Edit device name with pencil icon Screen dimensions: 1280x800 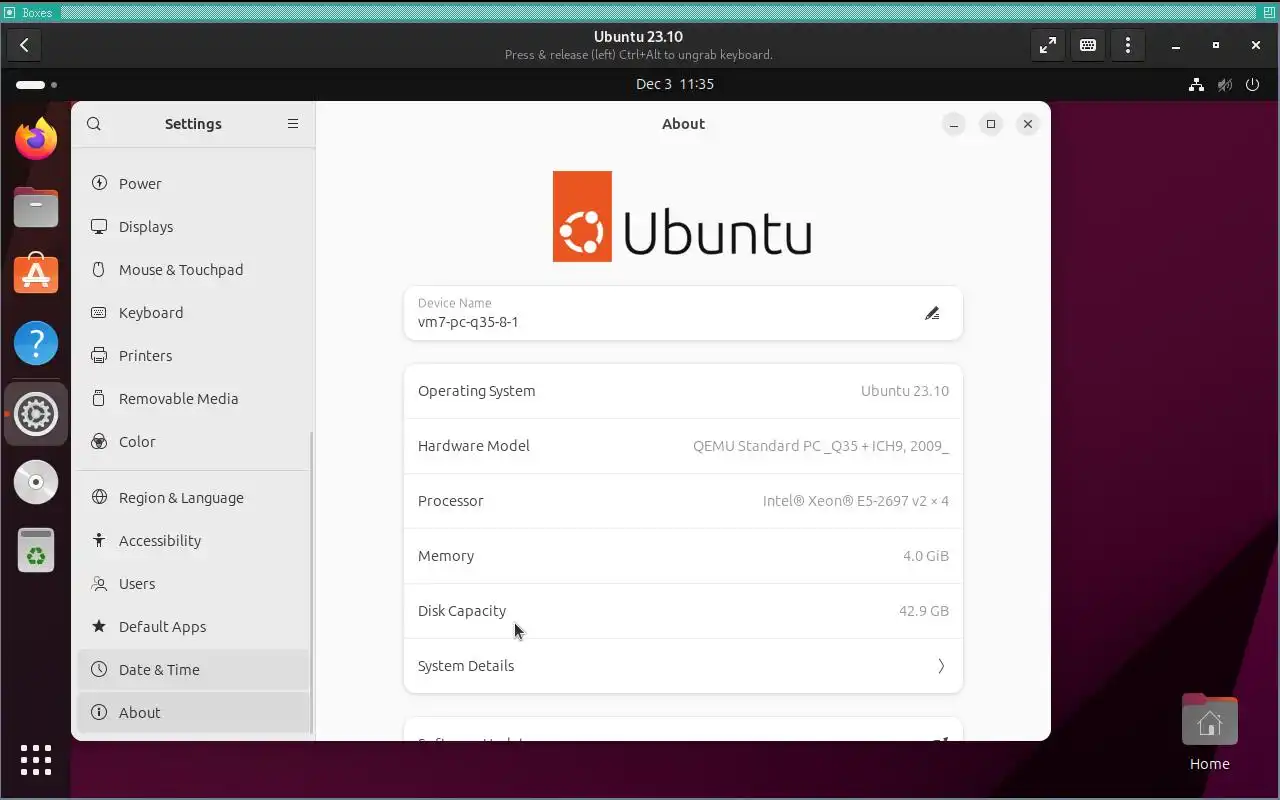932,313
